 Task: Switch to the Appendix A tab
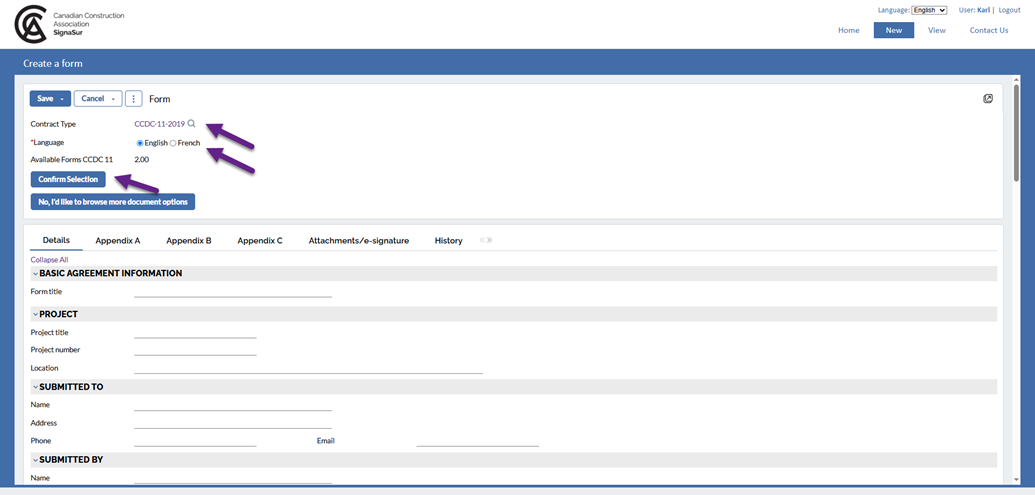(x=117, y=241)
